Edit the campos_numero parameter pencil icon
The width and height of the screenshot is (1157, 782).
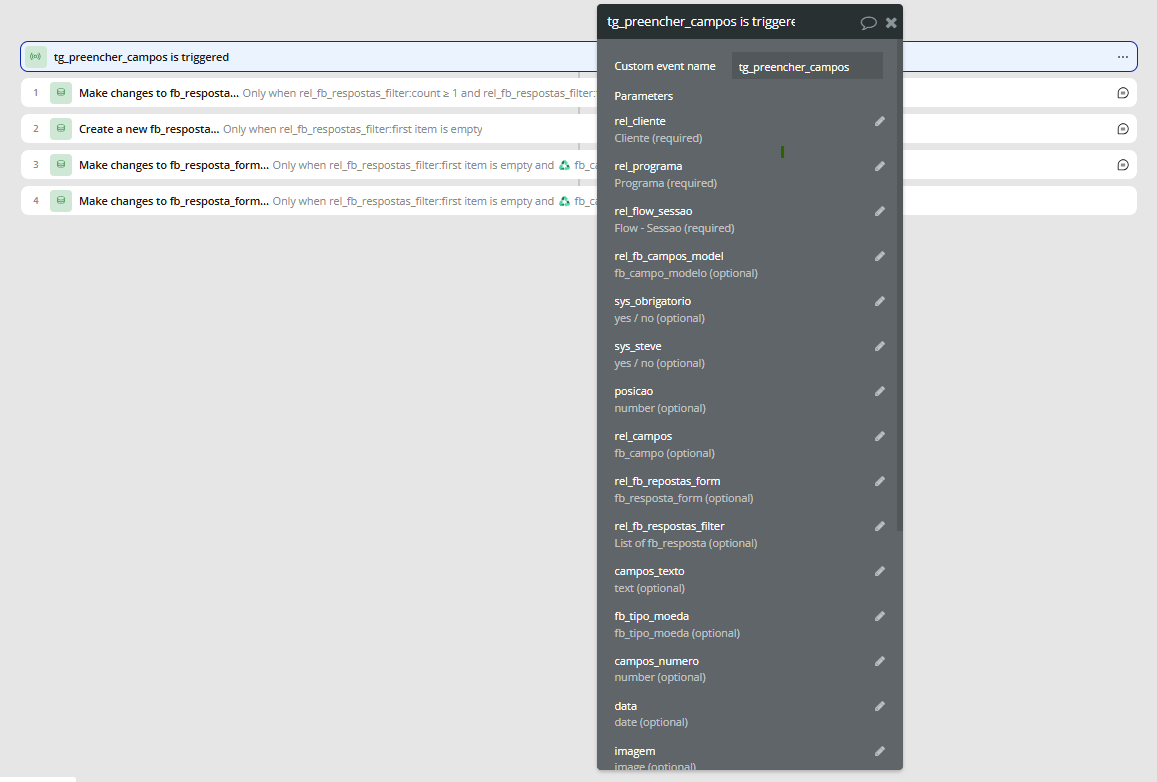pyautogui.click(x=880, y=661)
